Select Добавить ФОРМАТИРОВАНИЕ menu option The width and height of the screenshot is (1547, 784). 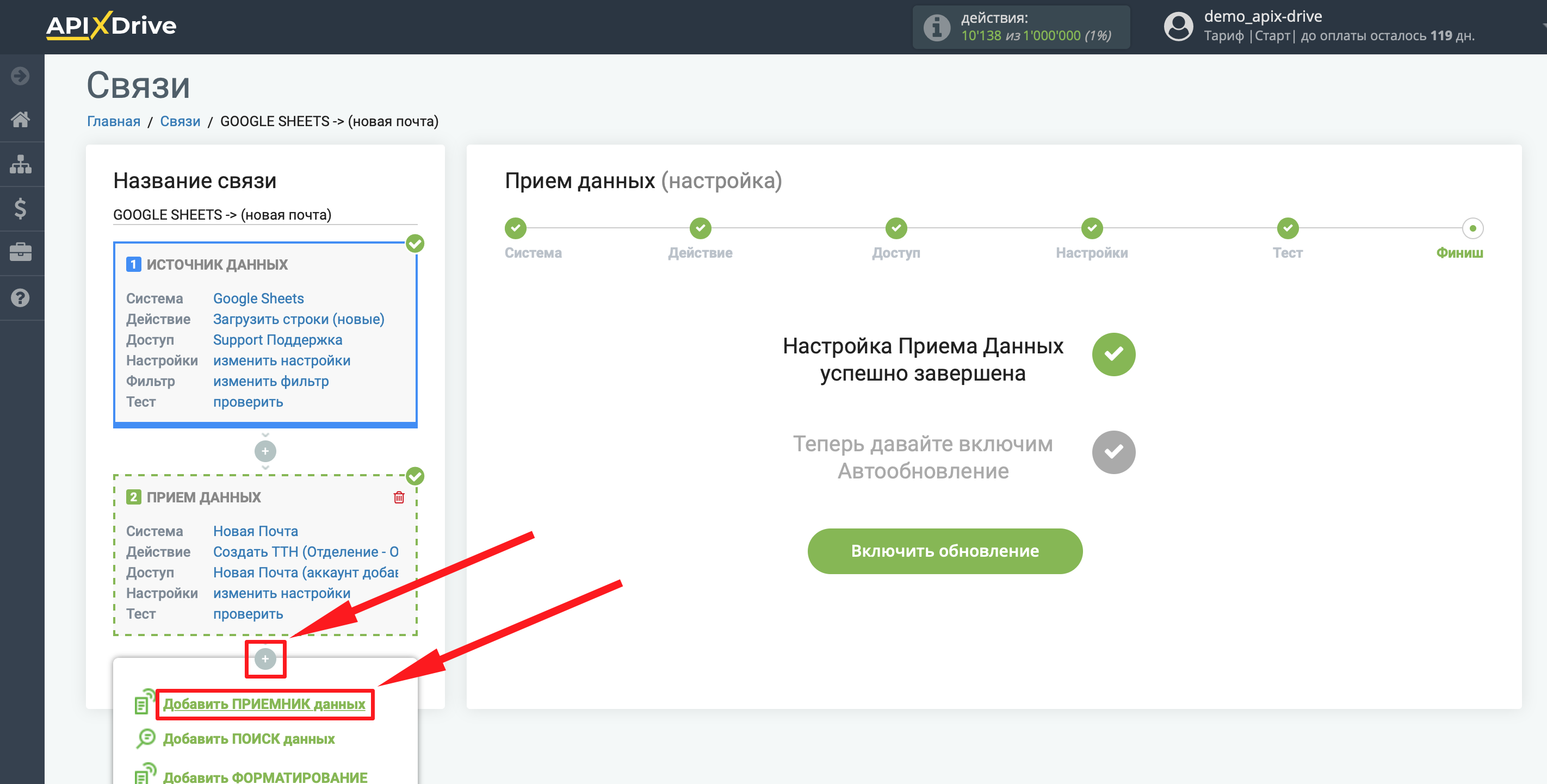tap(265, 777)
